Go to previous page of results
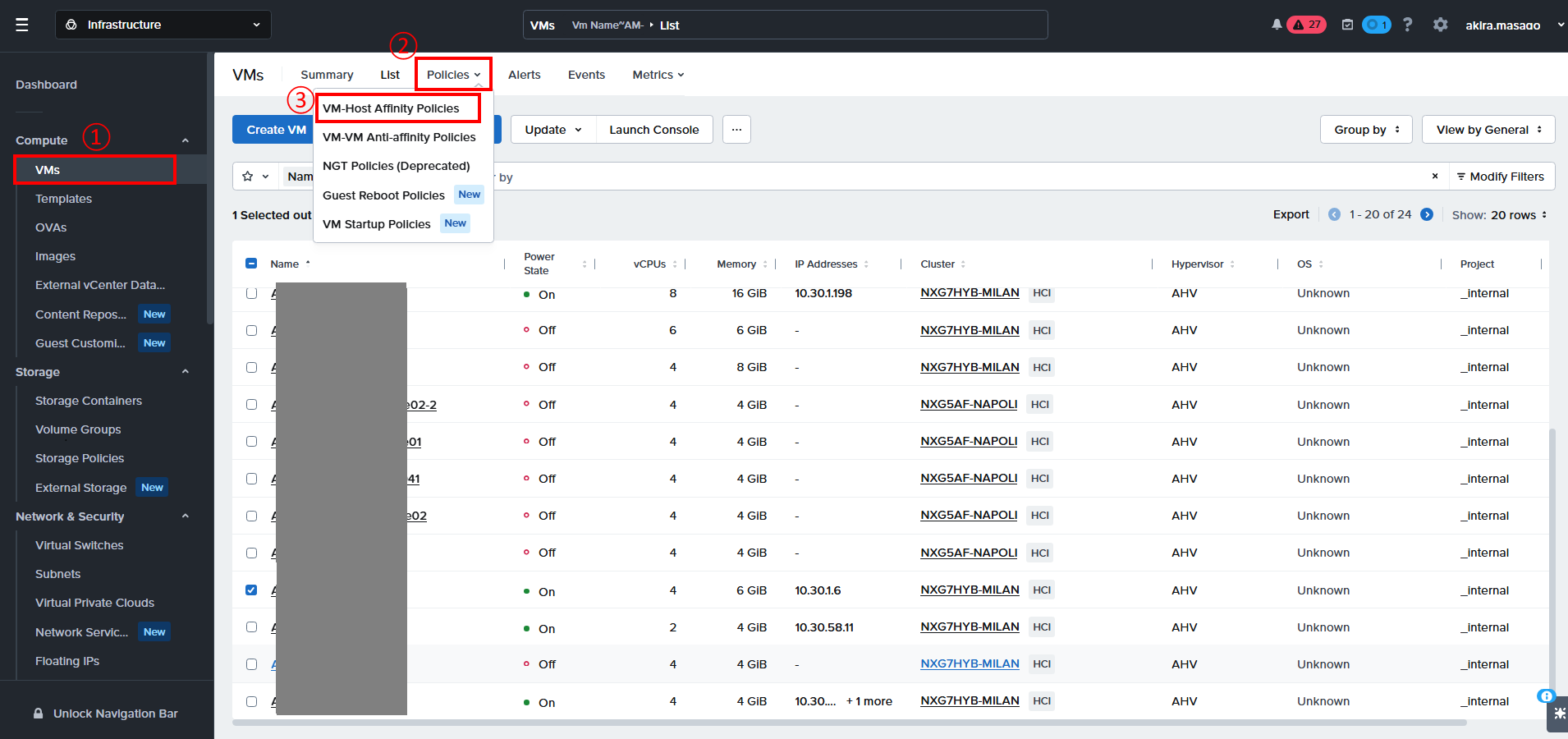 pos(1334,214)
